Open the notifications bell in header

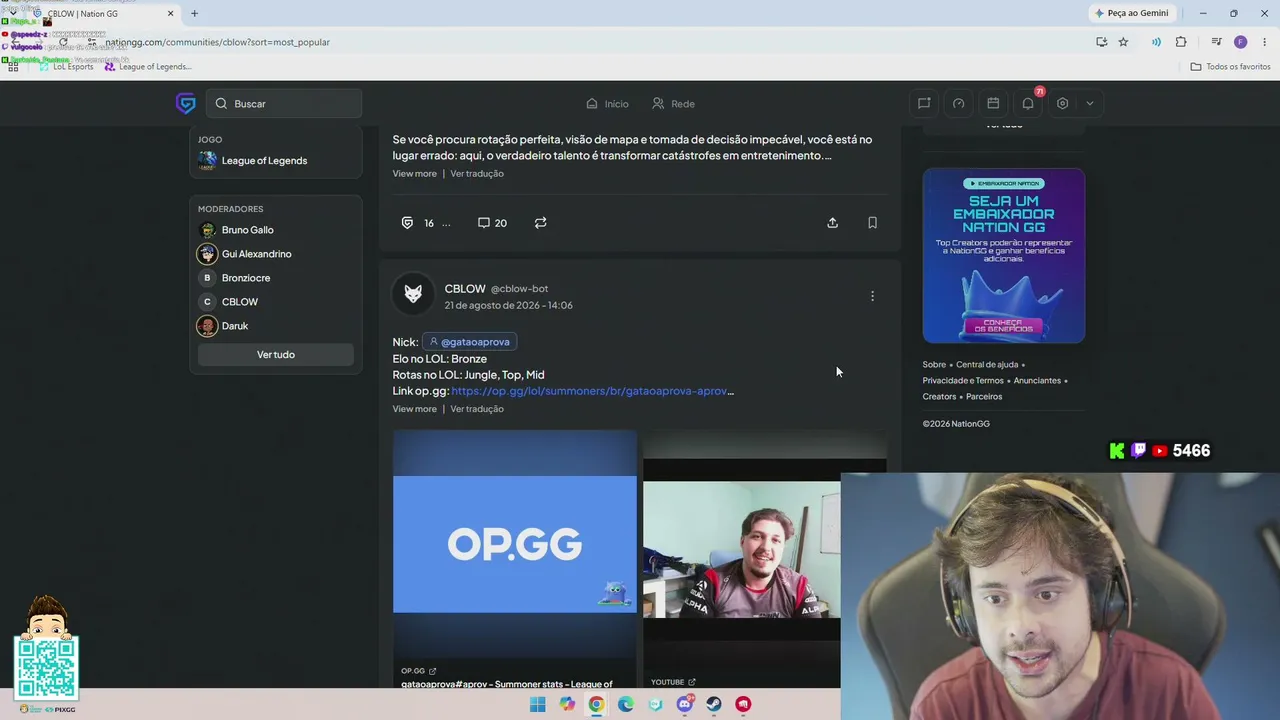click(x=1028, y=103)
